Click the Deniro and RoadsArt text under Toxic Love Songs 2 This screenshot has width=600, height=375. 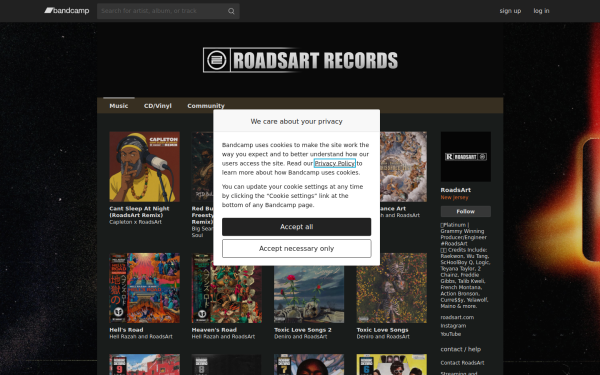point(300,337)
